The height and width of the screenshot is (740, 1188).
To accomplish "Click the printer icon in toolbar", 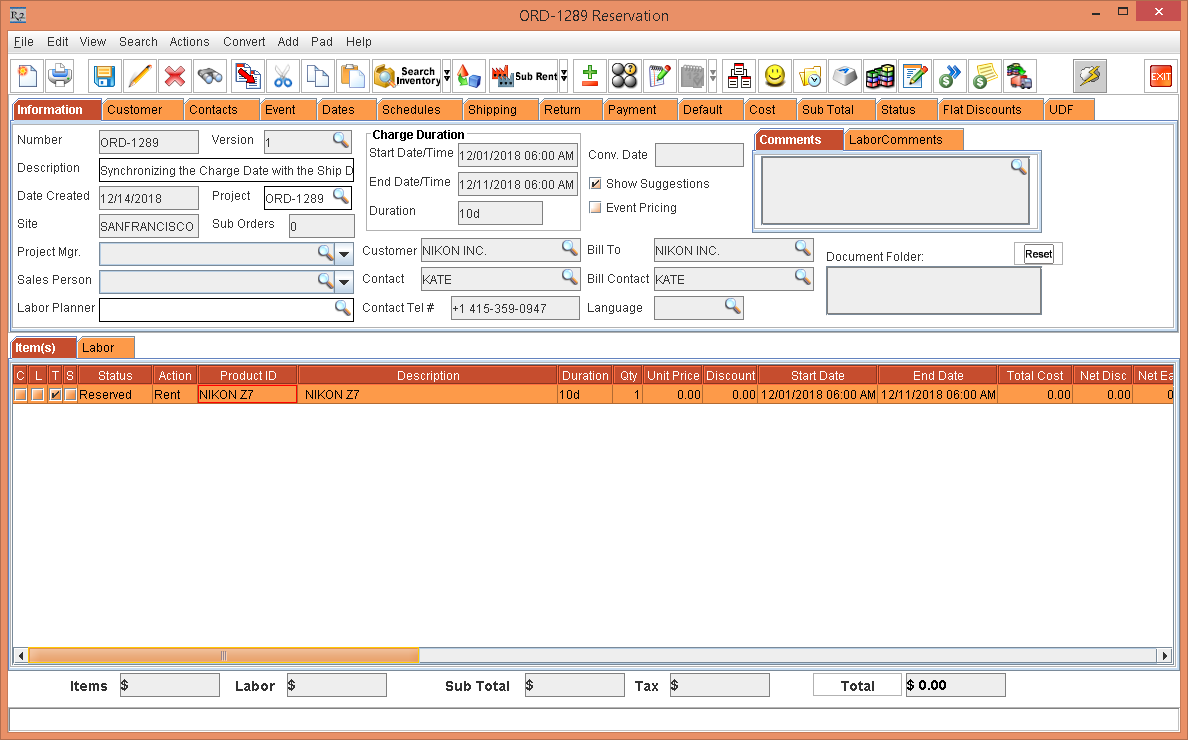I will (60, 76).
